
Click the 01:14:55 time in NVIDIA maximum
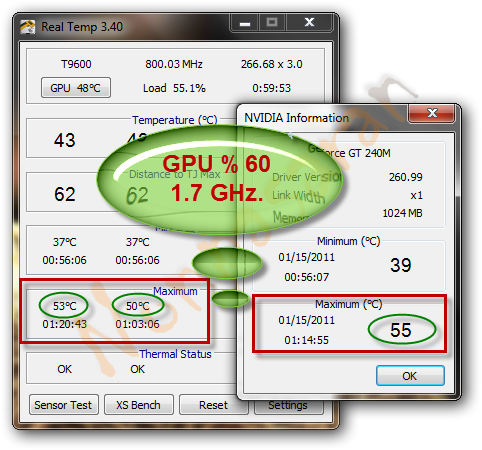coord(306,340)
